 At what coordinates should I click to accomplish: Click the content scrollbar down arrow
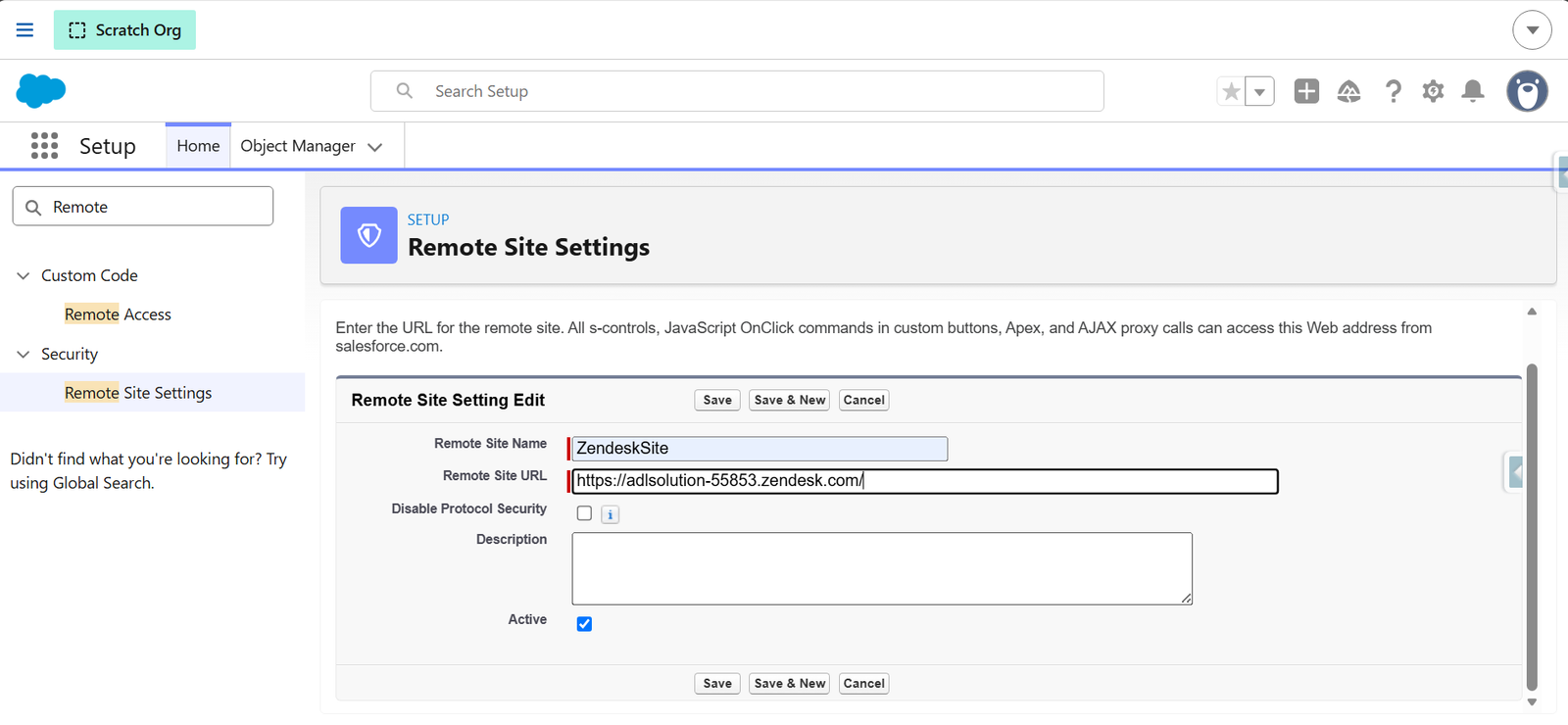tap(1532, 701)
